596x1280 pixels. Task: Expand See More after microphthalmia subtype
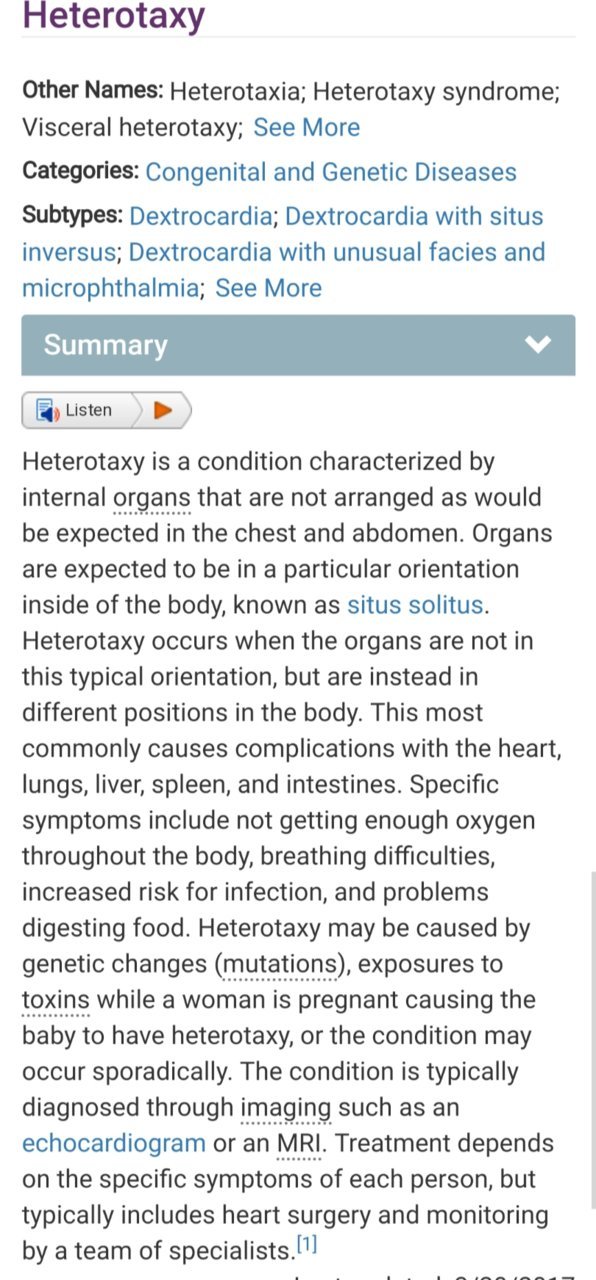pyautogui.click(x=268, y=289)
